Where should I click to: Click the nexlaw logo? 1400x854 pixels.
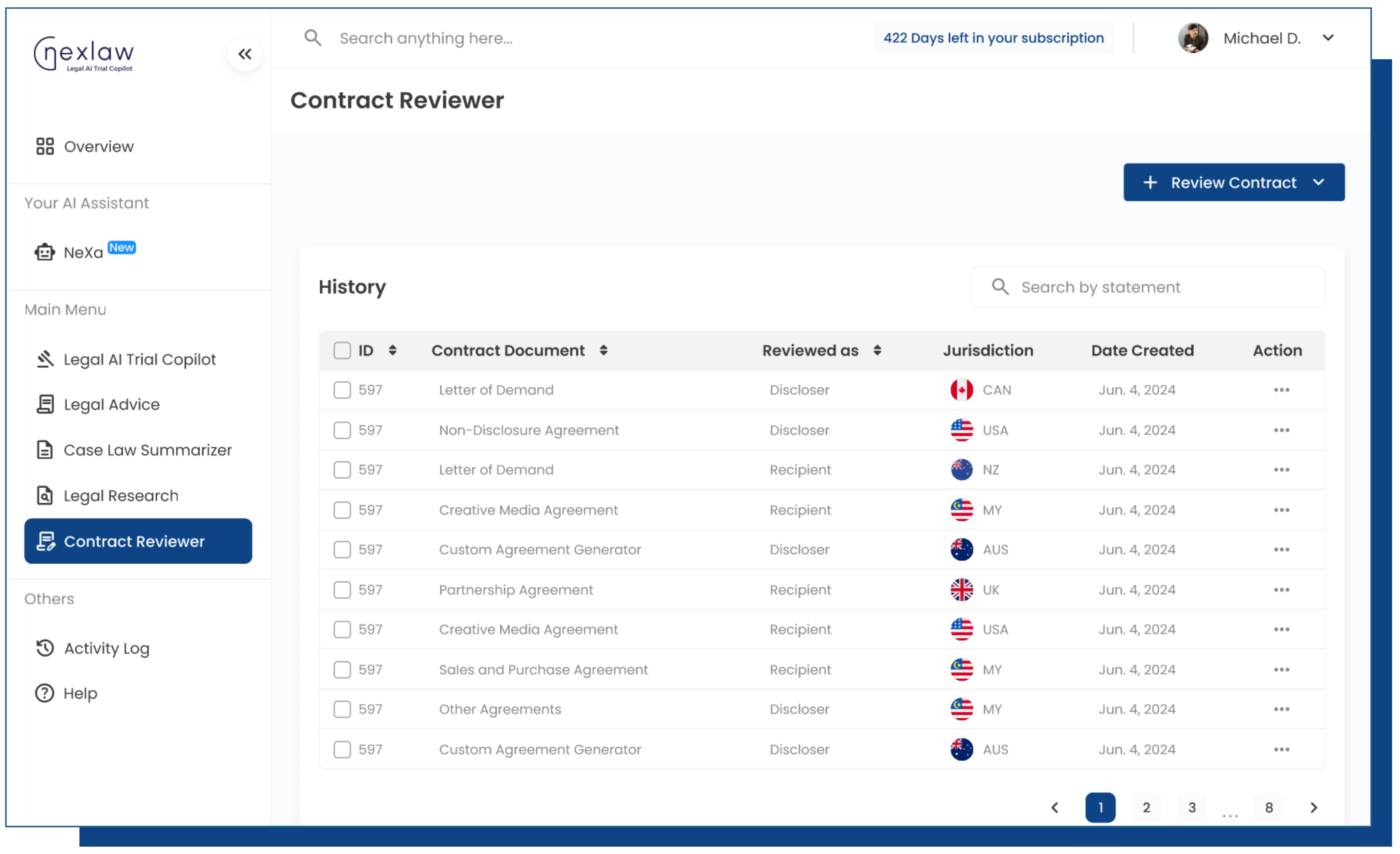pos(83,54)
